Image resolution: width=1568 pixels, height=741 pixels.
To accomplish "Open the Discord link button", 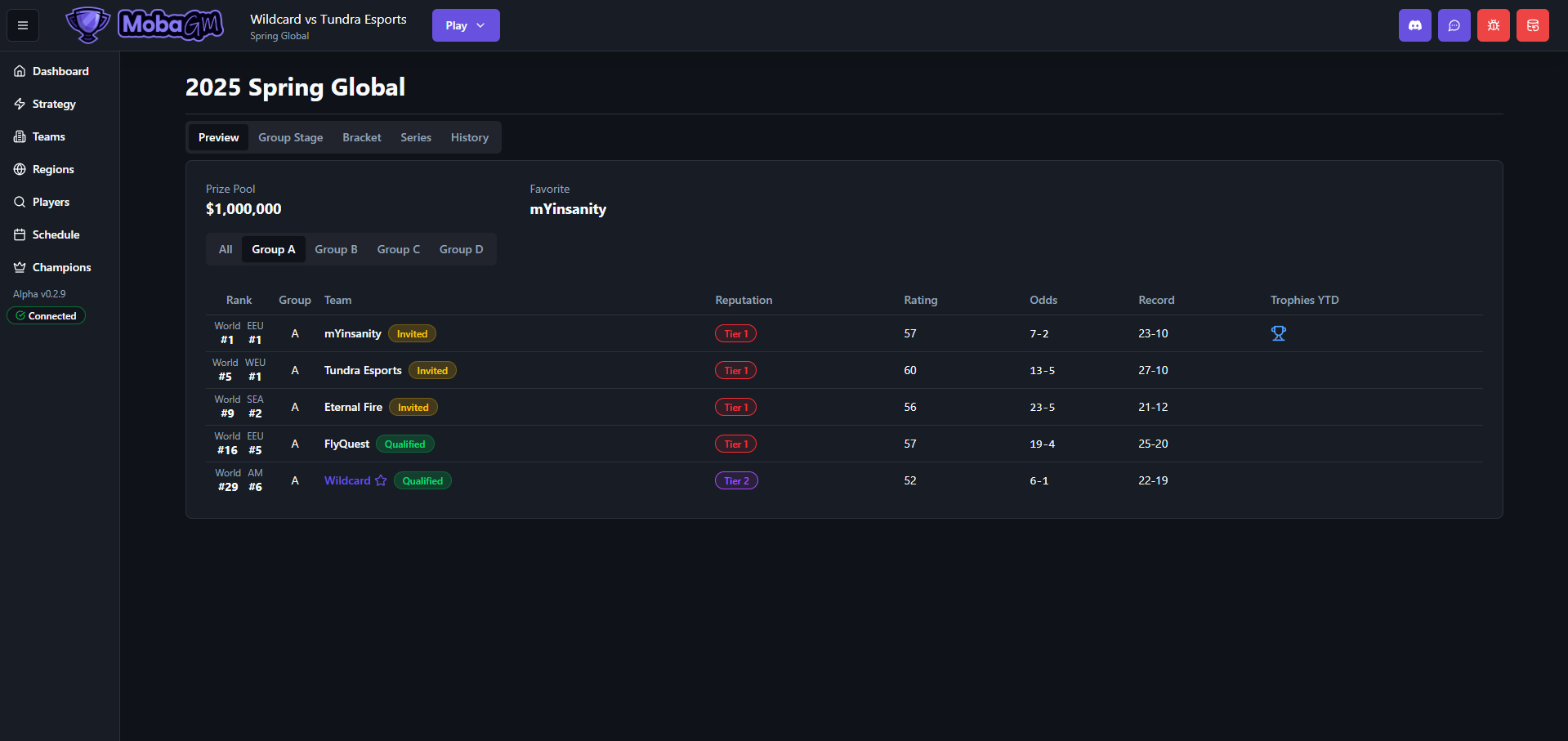I will pyautogui.click(x=1414, y=25).
